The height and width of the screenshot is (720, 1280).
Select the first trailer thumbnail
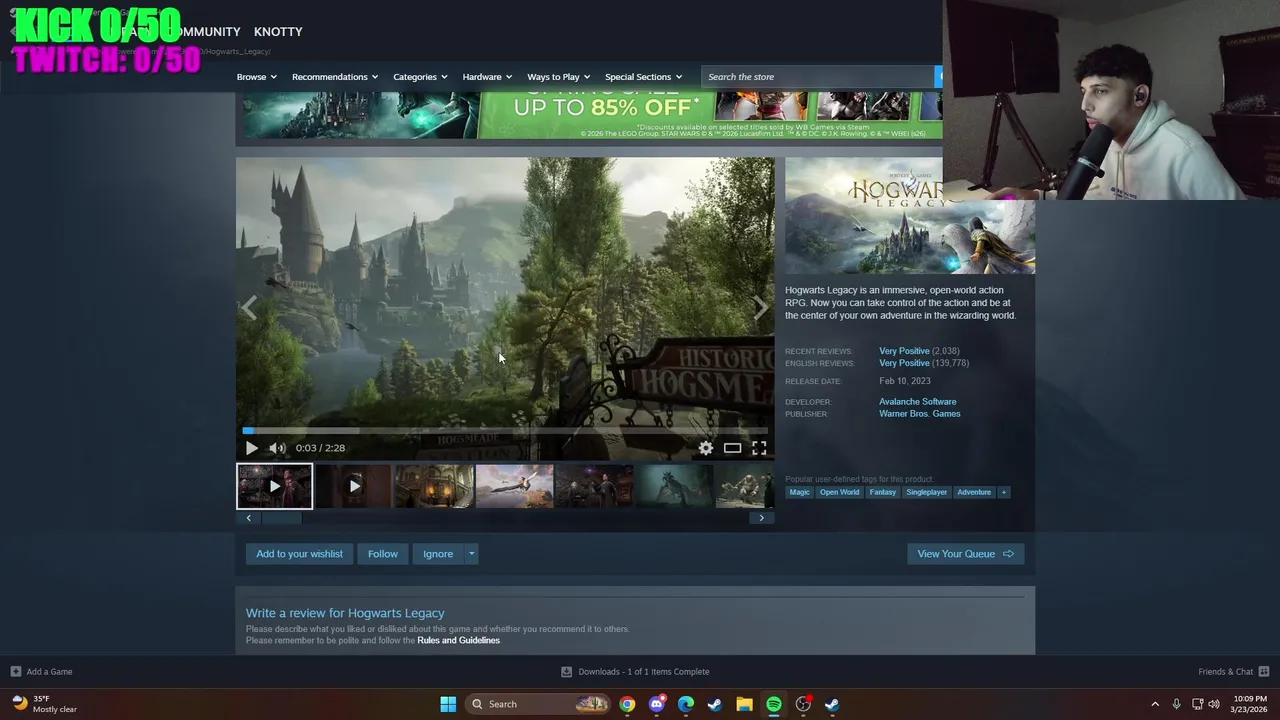pyautogui.click(x=274, y=486)
